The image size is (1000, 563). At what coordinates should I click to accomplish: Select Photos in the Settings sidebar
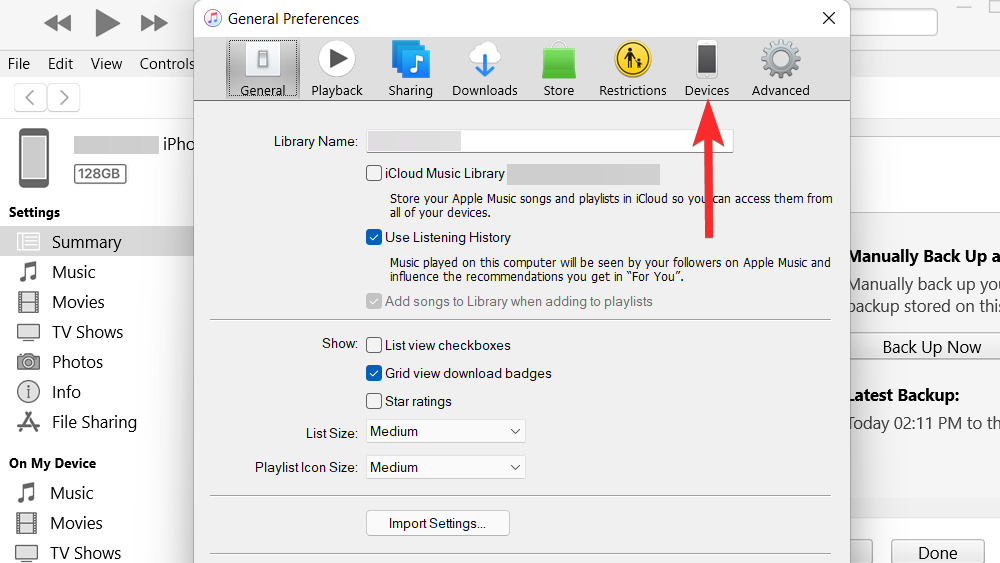coord(77,362)
